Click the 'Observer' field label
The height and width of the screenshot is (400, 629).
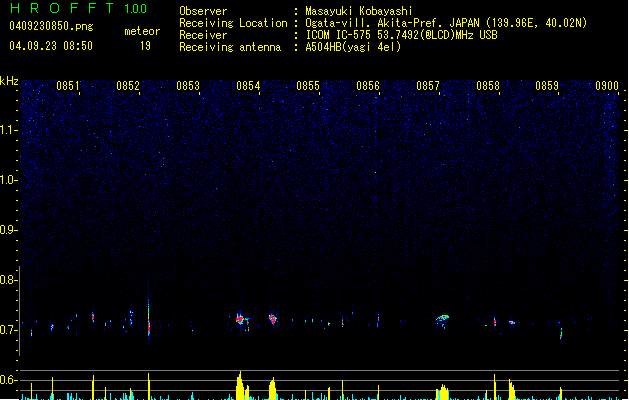tap(203, 11)
